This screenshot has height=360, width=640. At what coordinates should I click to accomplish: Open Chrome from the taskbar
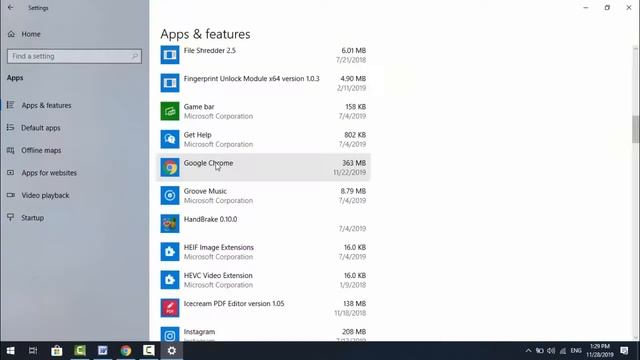[x=126, y=351]
